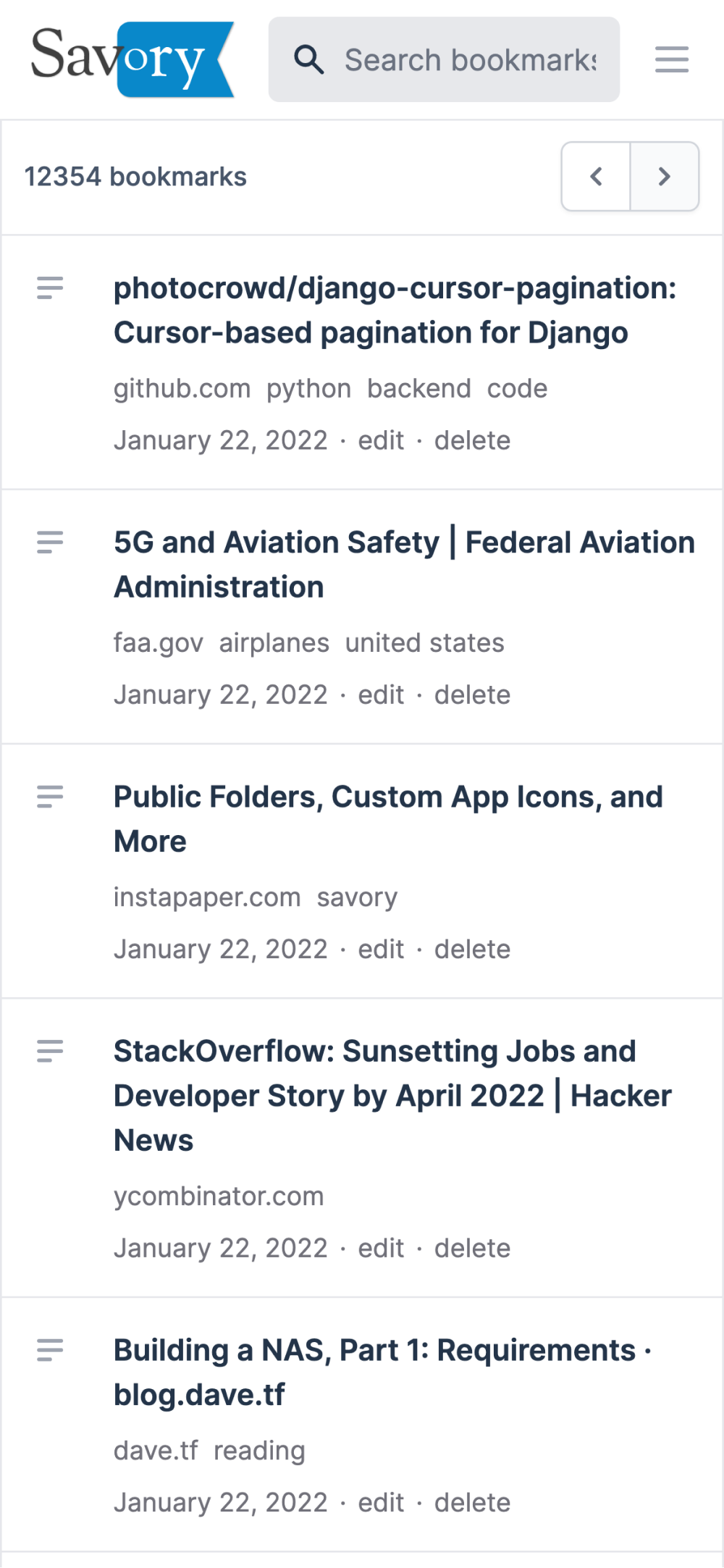The width and height of the screenshot is (724, 1568).
Task: Focus the Search bookmarks field
Action: pyautogui.click(x=444, y=59)
